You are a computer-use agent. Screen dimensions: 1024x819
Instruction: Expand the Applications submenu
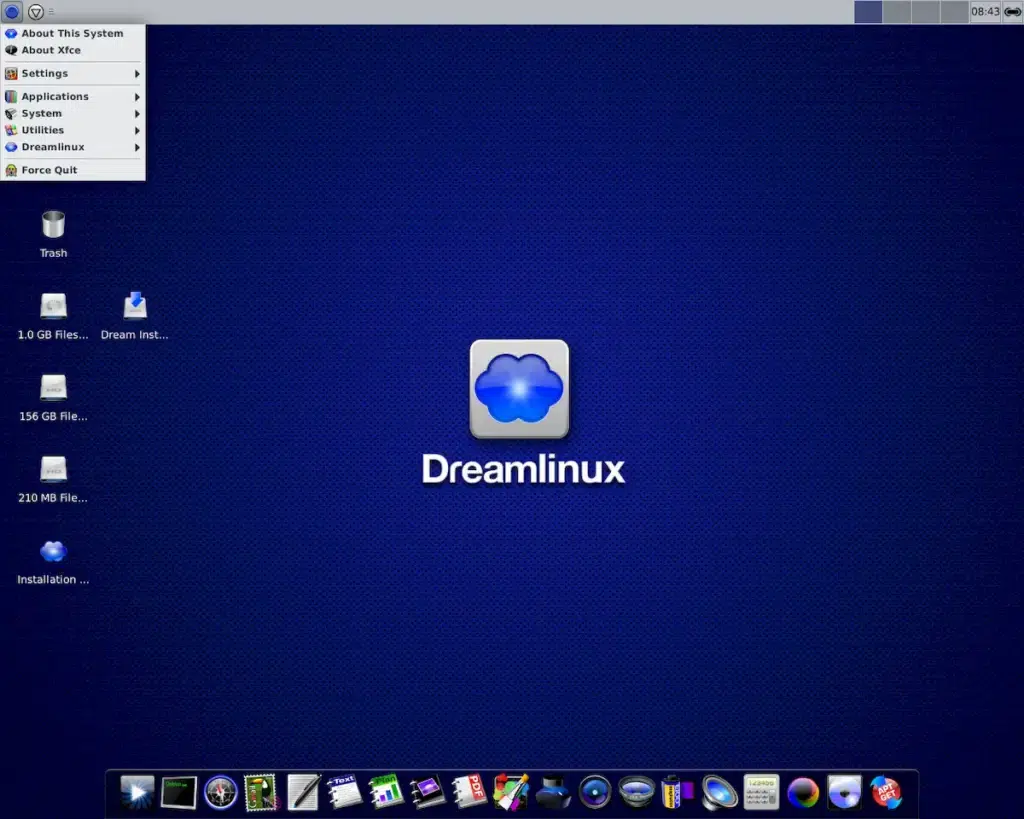(72, 97)
